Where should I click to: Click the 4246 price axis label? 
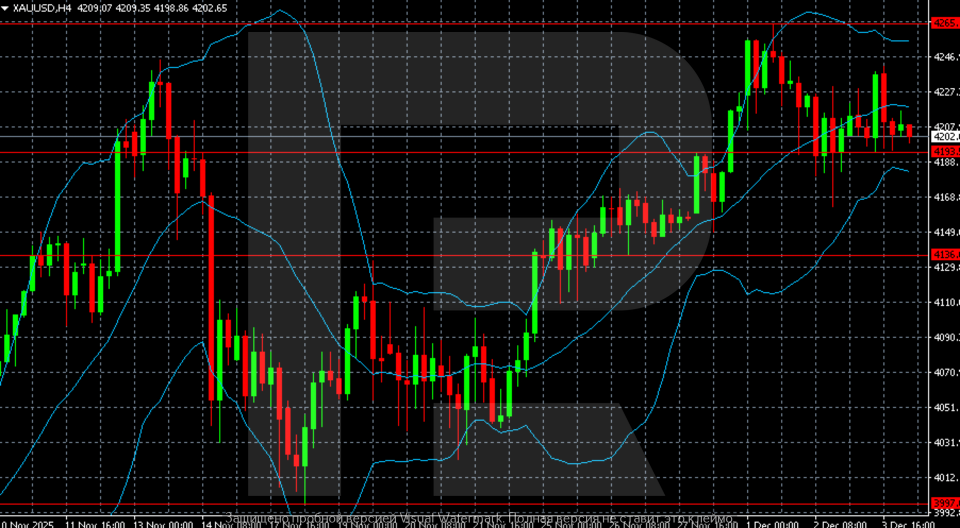[x=944, y=58]
